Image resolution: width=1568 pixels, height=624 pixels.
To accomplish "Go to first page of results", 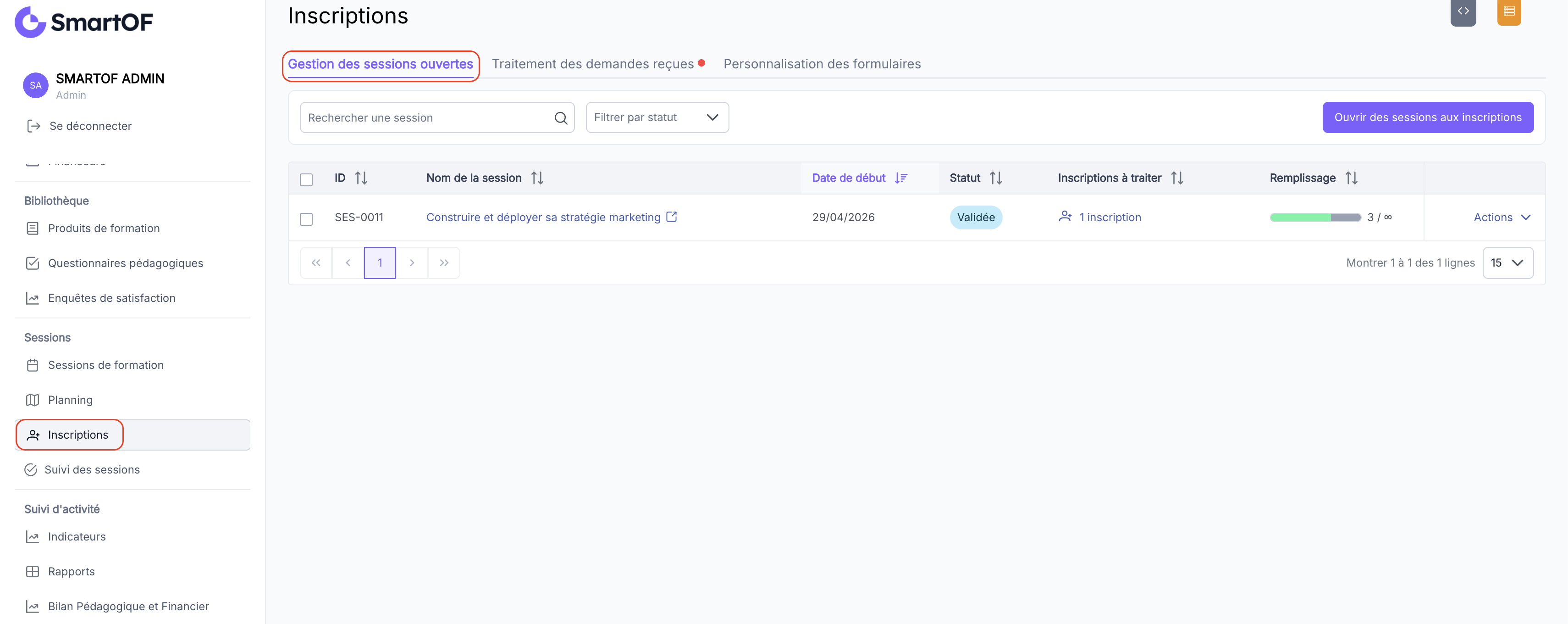I will click(316, 262).
